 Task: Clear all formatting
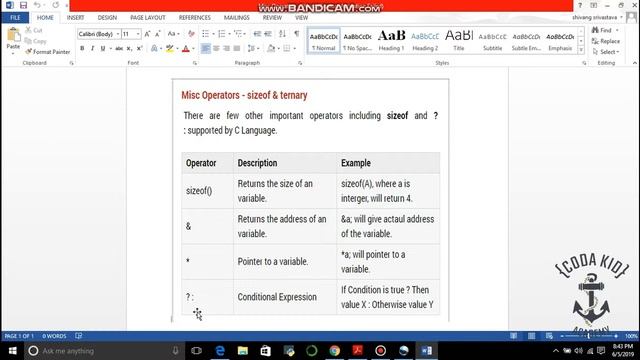pos(191,34)
